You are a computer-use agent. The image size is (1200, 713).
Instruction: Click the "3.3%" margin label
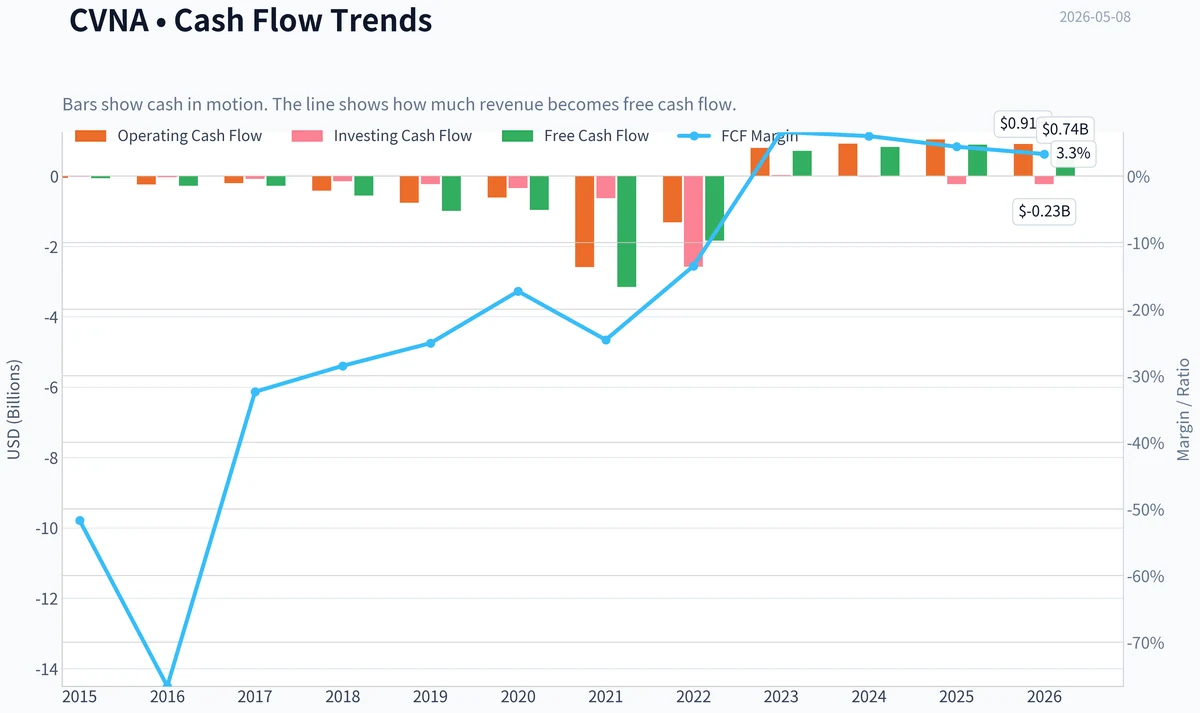[1073, 154]
